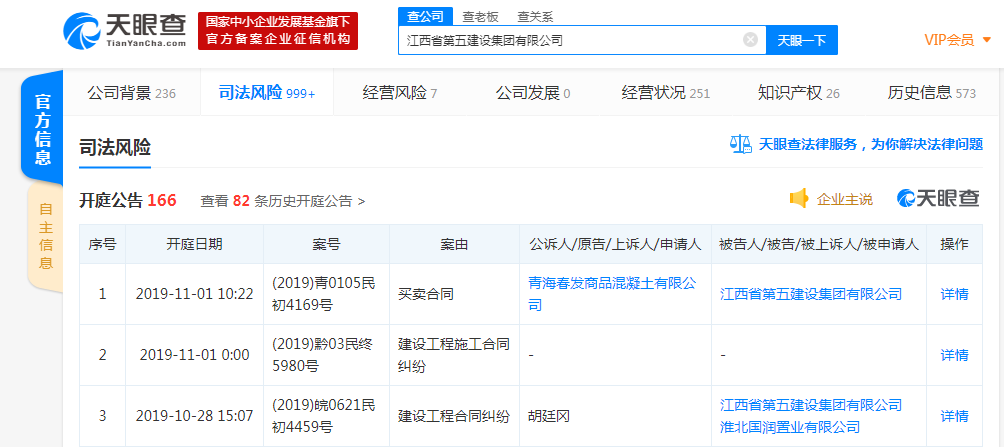Open the 历史信息 tab
This screenshot has height=447, width=1004.
932,93
